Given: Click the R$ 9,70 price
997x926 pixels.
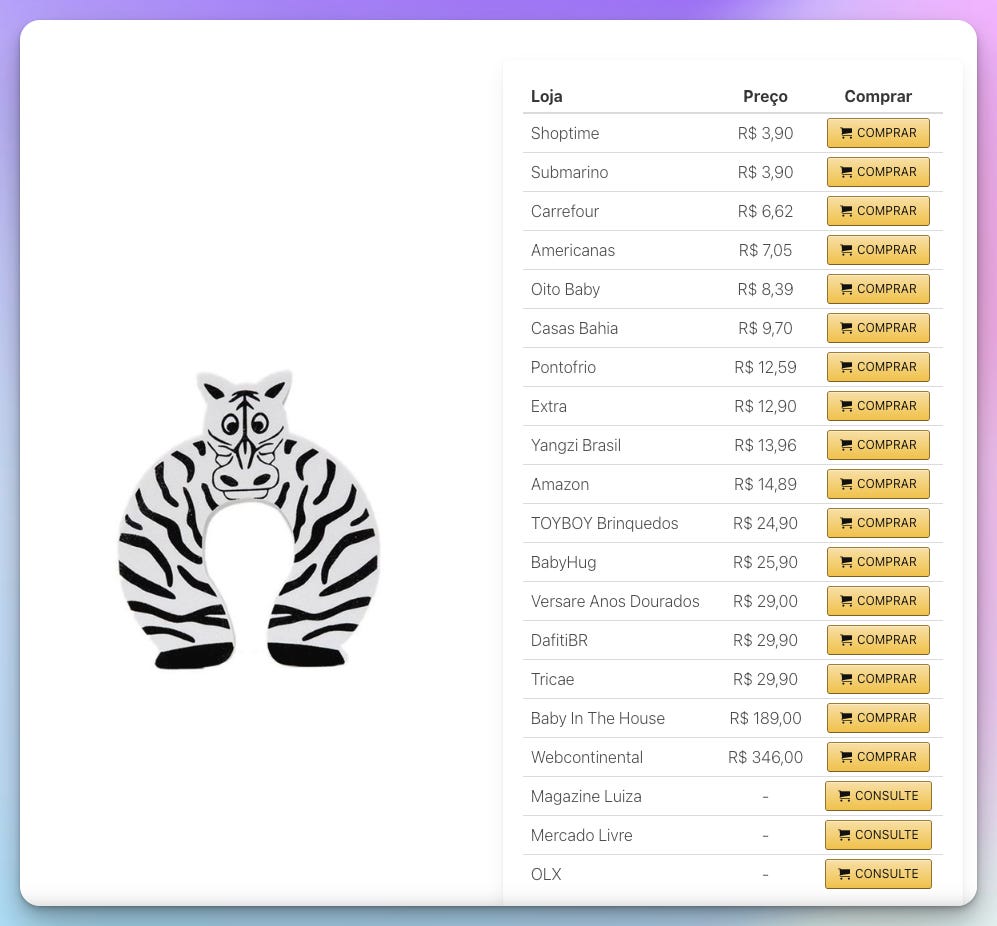Looking at the screenshot, I should [765, 328].
